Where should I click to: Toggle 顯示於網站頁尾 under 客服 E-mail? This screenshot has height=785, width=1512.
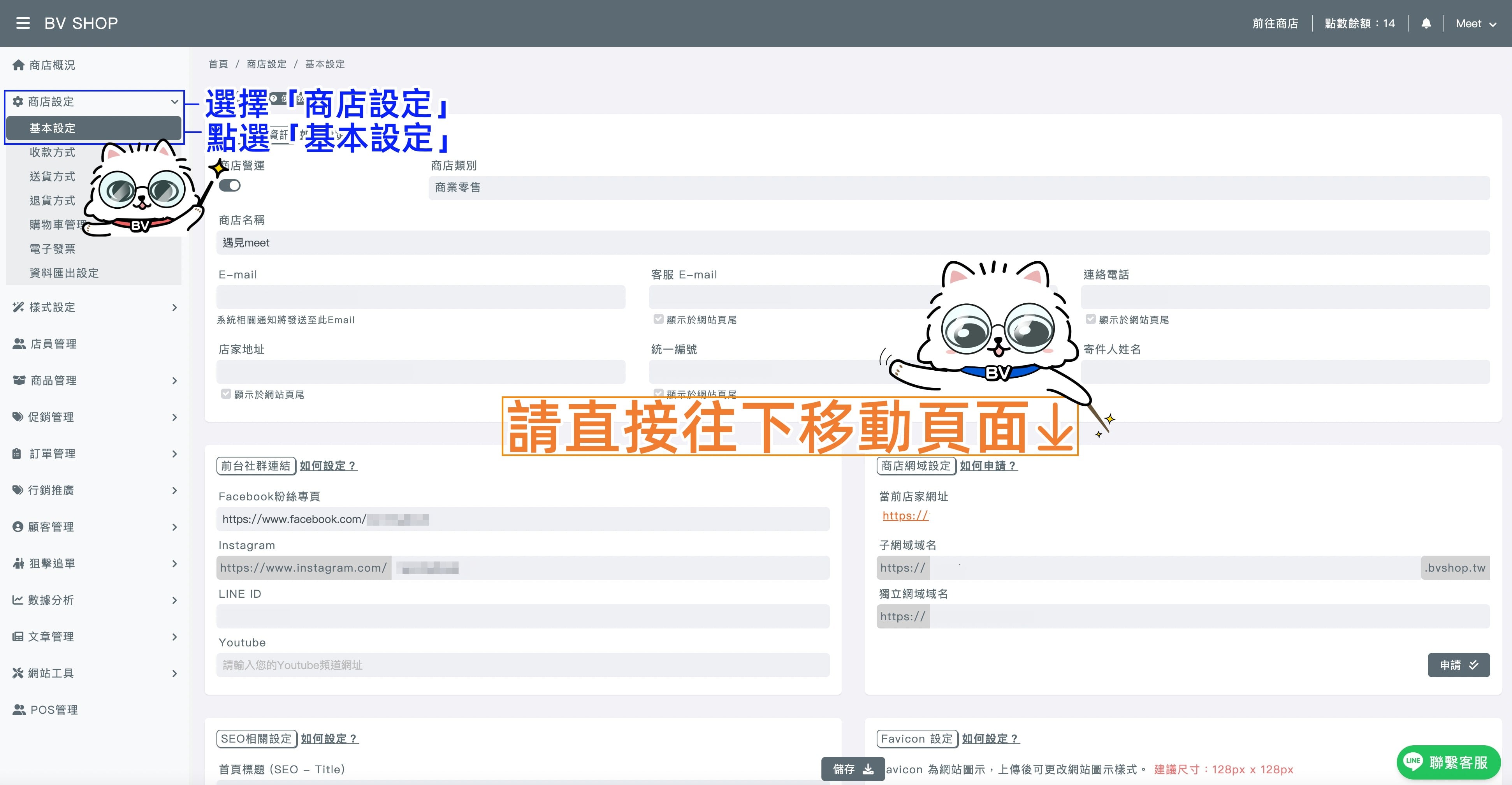659,319
